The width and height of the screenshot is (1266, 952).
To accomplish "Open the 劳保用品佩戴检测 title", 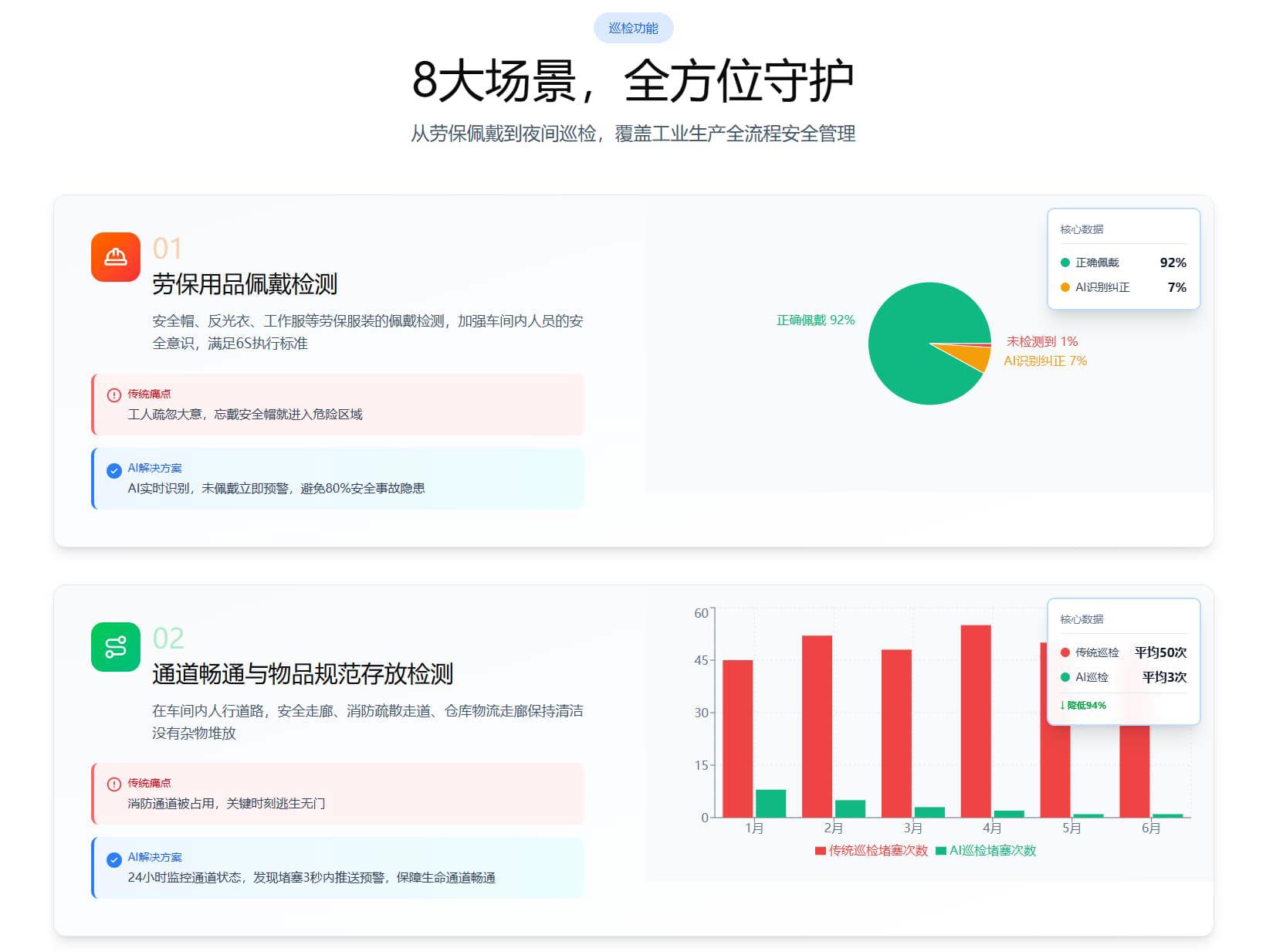I will [x=245, y=284].
